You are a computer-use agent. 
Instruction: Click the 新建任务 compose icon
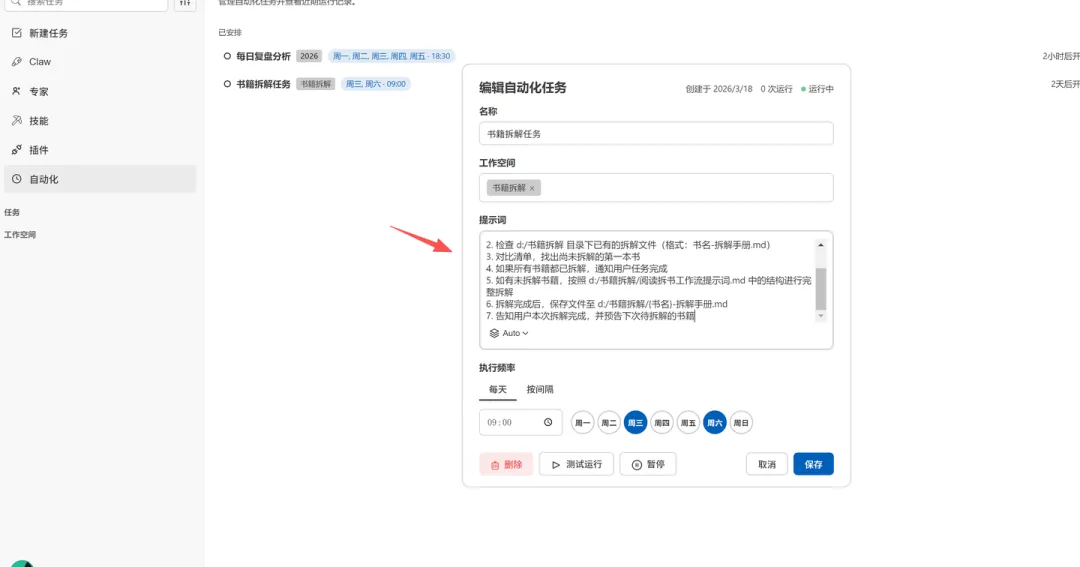[x=17, y=32]
